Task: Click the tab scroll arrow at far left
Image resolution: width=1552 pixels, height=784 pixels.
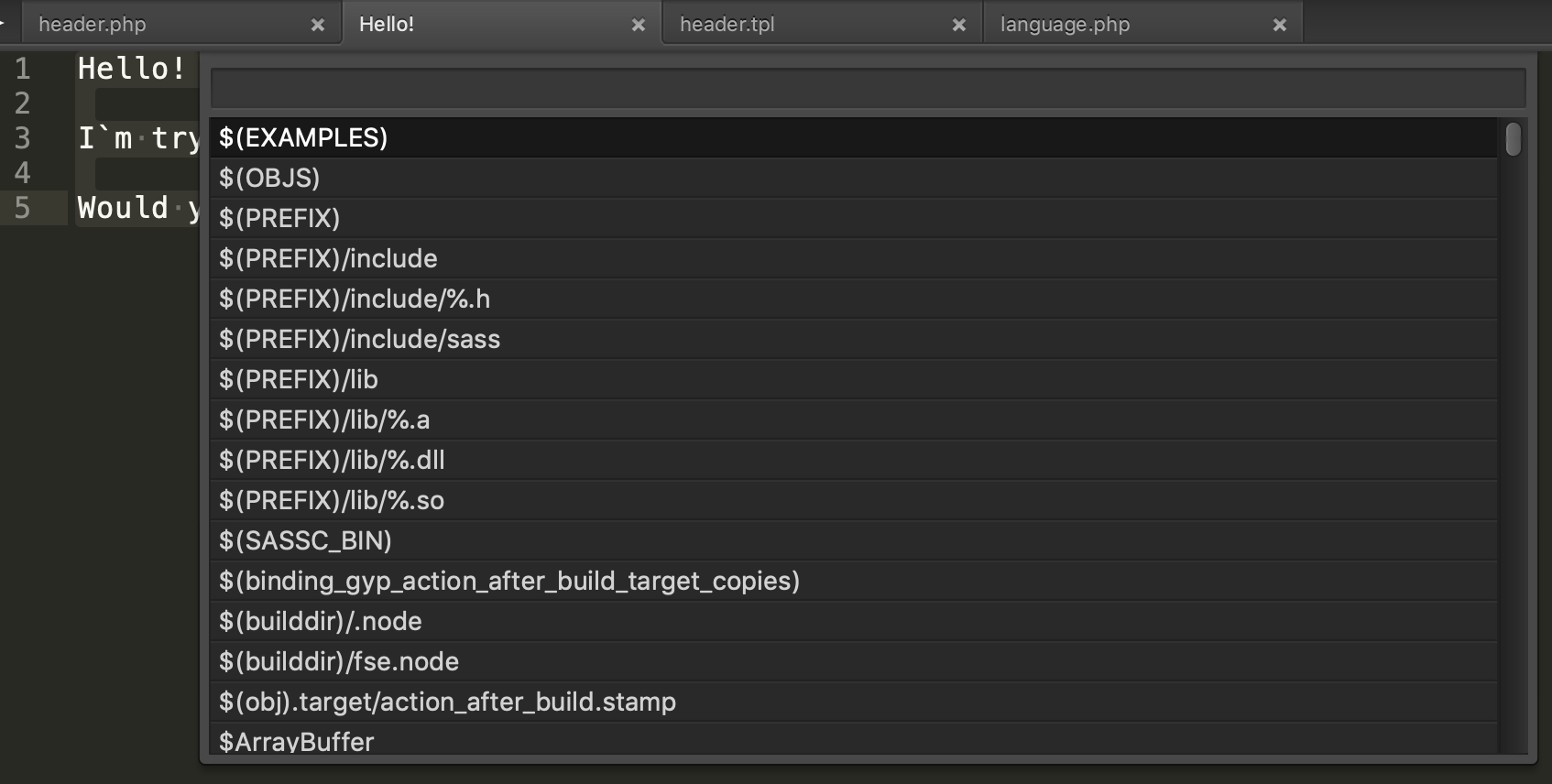Action: point(4,24)
